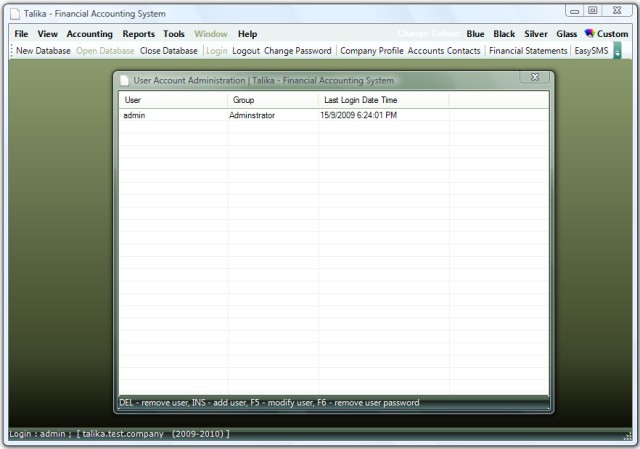Open the Reports menu
Image resolution: width=640 pixels, height=449 pixels.
138,34
